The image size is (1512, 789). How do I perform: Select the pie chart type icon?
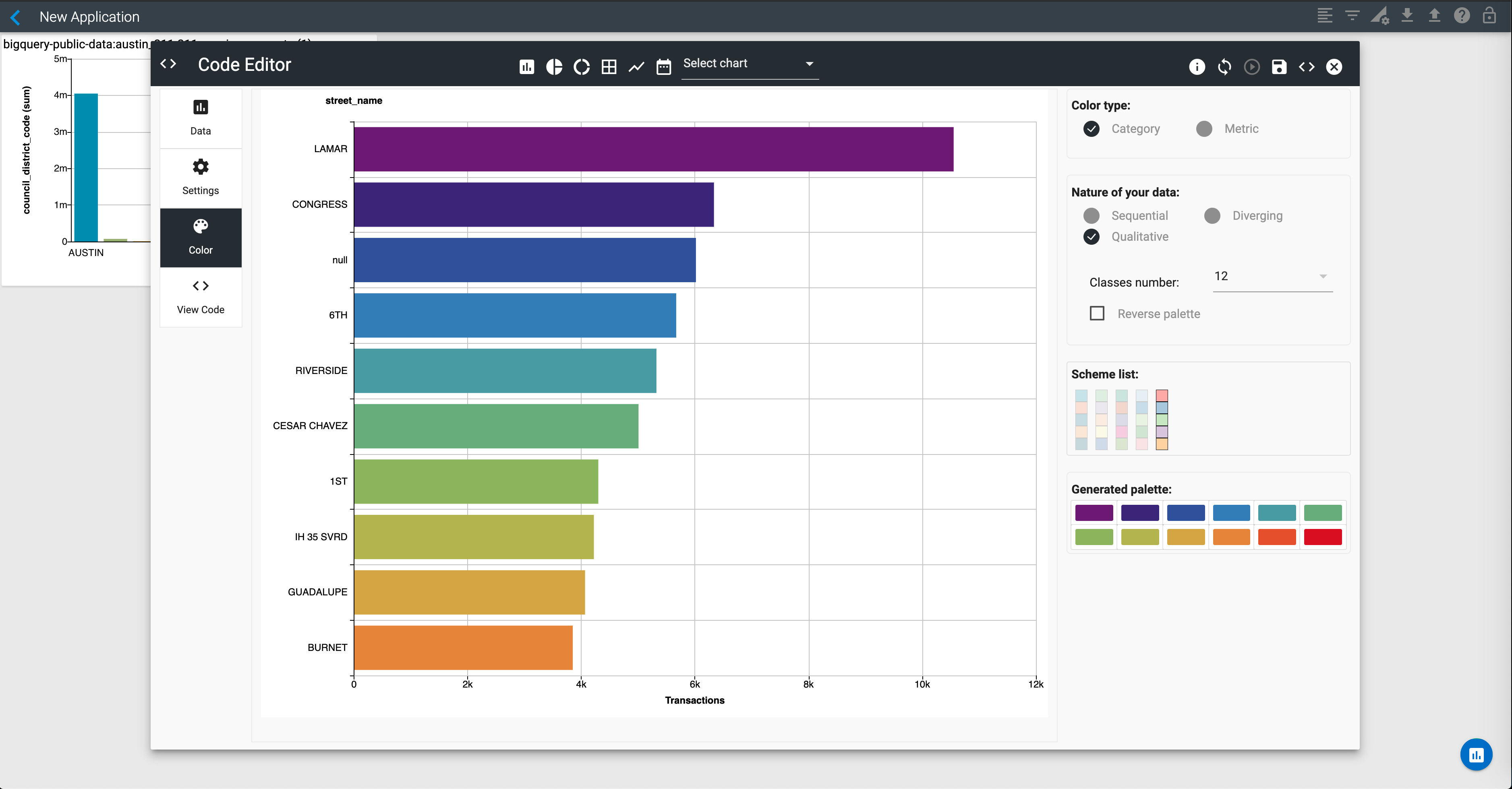tap(554, 67)
